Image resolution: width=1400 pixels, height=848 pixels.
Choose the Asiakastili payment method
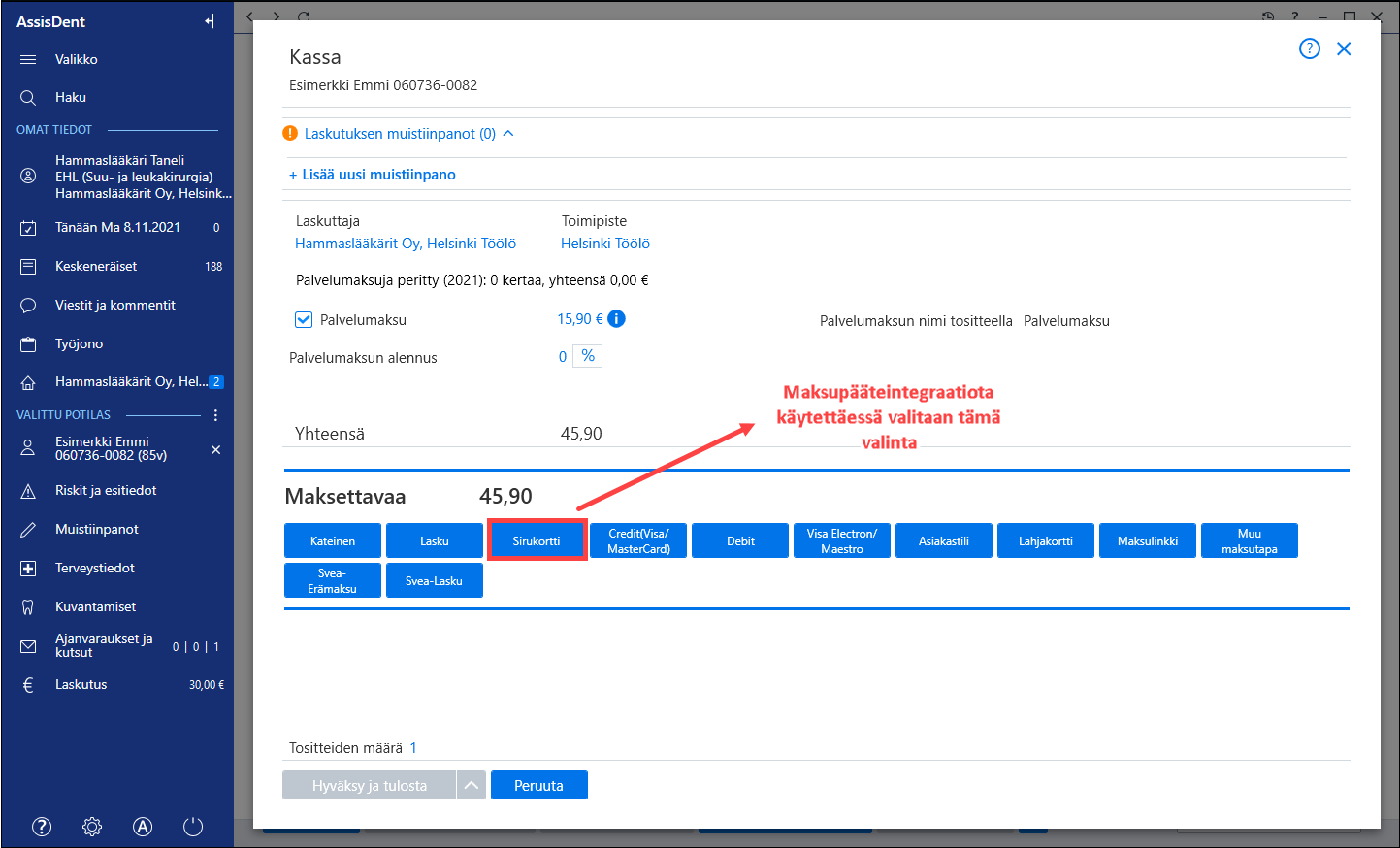click(x=944, y=540)
